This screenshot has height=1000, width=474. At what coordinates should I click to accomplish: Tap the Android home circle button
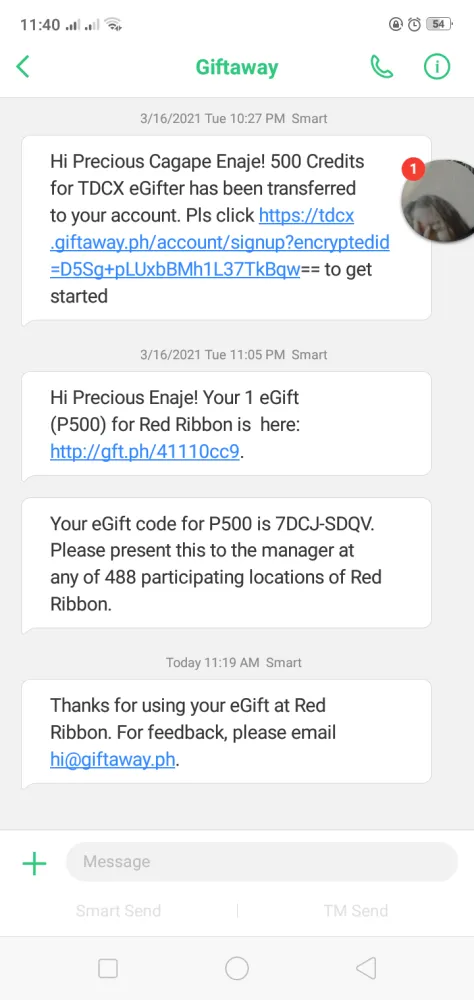237,968
